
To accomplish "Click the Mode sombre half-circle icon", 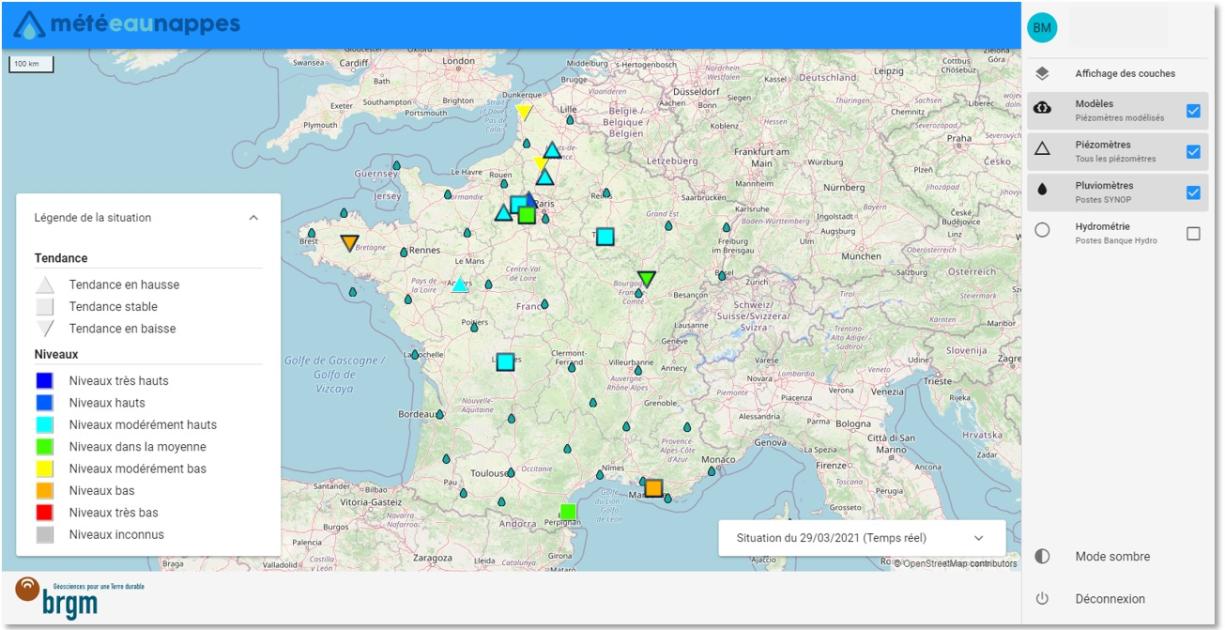I will click(1042, 557).
